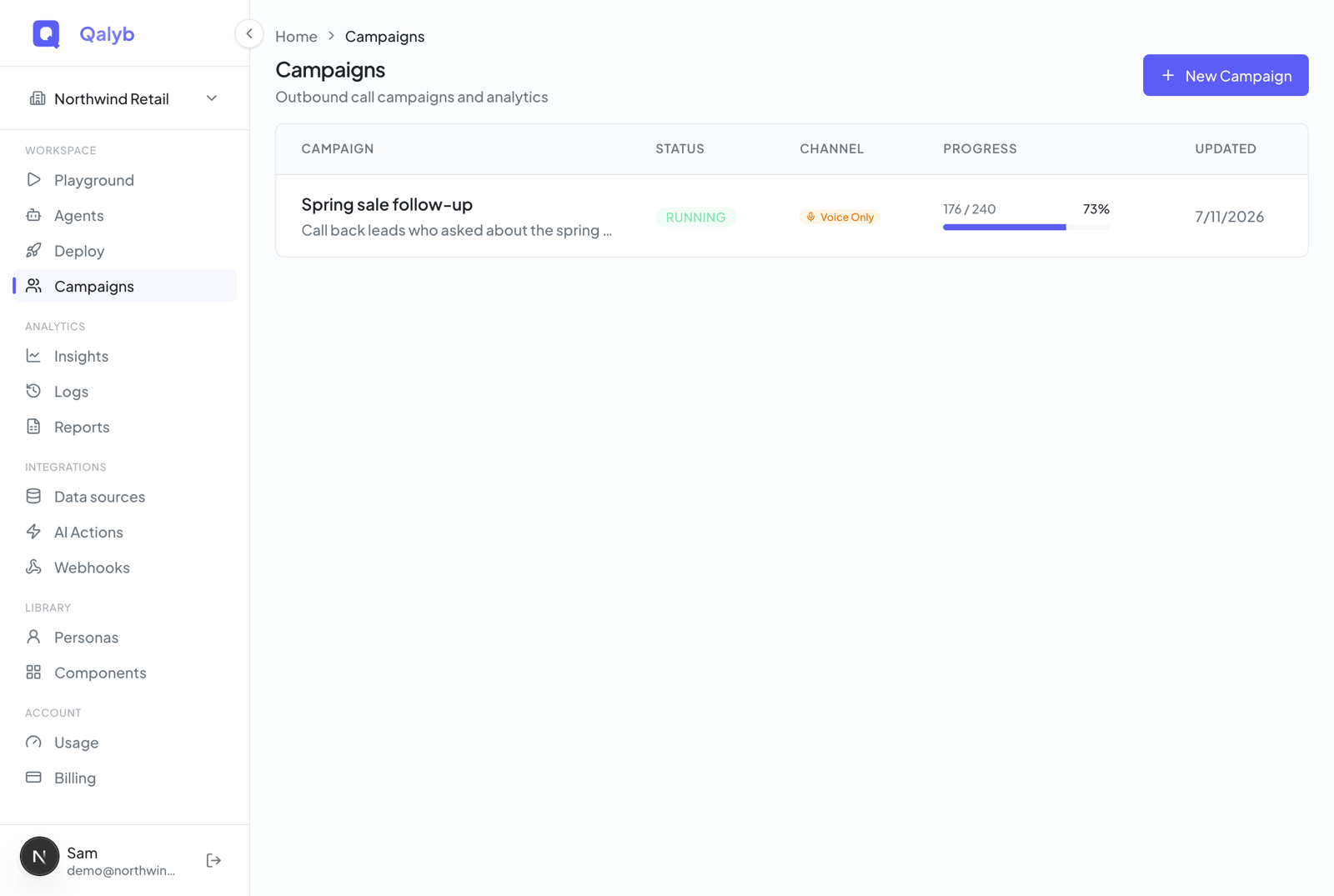Click the microphone icon in Voice Only badge

coord(810,217)
